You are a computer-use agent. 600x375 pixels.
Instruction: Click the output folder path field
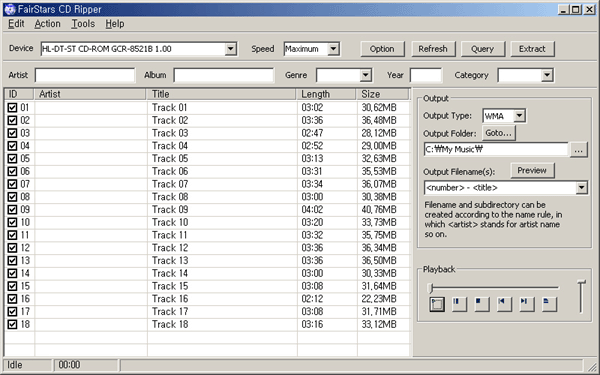(496, 150)
